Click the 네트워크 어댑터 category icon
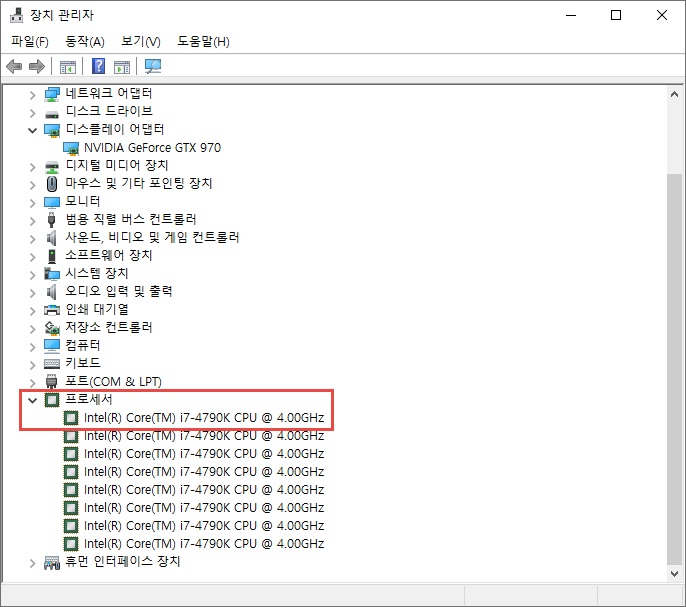686x607 pixels. (52, 94)
